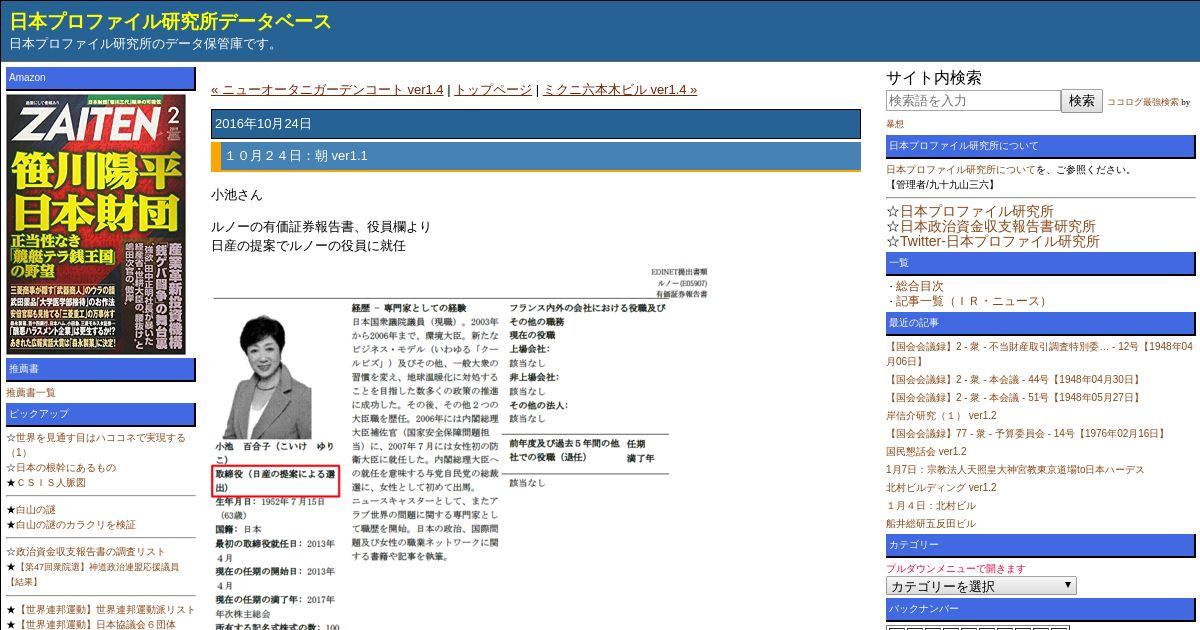Open 国民懇話会 ver1.2 link
The width and height of the screenshot is (1200, 630).
pos(926,451)
